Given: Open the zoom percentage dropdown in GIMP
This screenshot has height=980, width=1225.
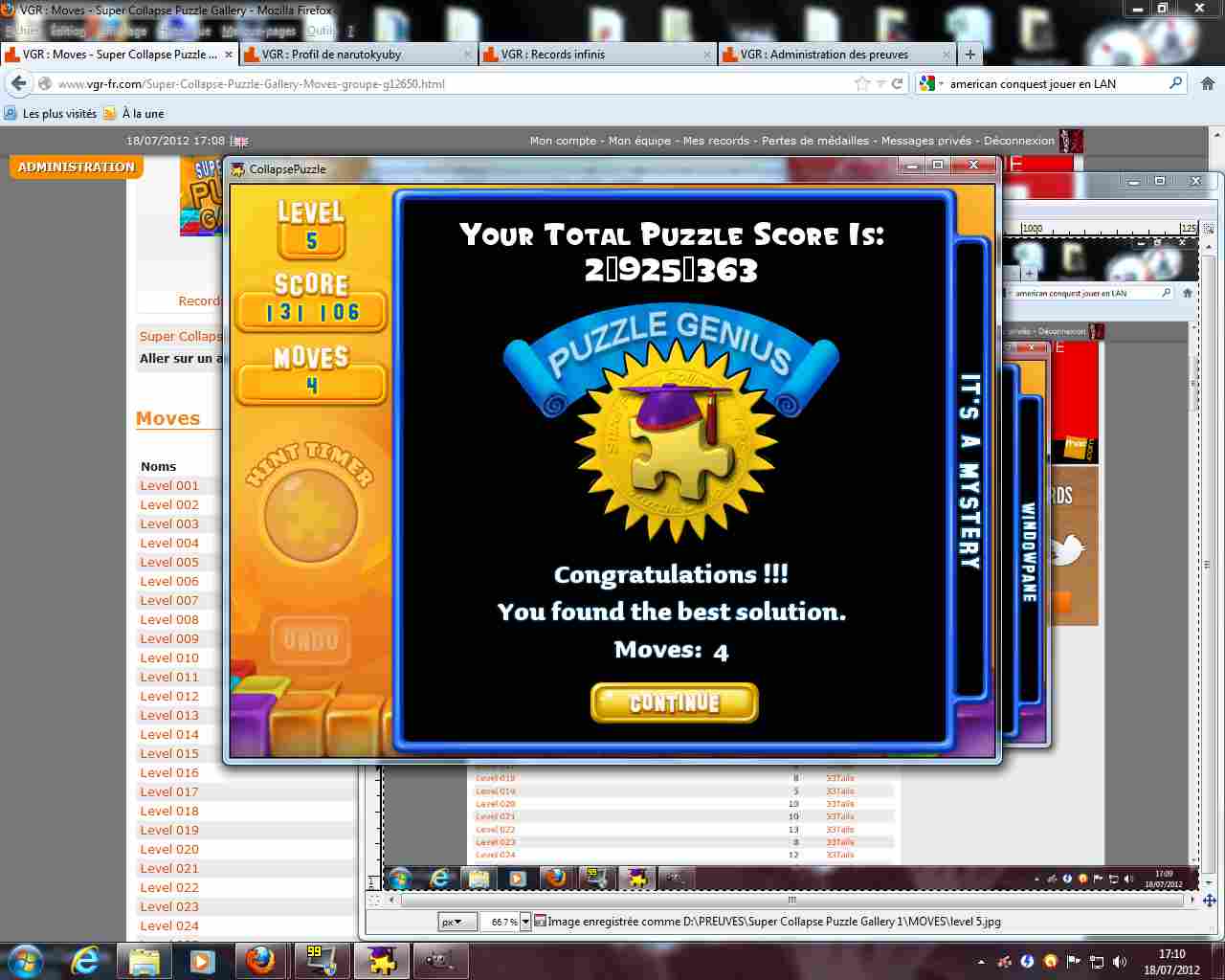Looking at the screenshot, I should [x=525, y=922].
